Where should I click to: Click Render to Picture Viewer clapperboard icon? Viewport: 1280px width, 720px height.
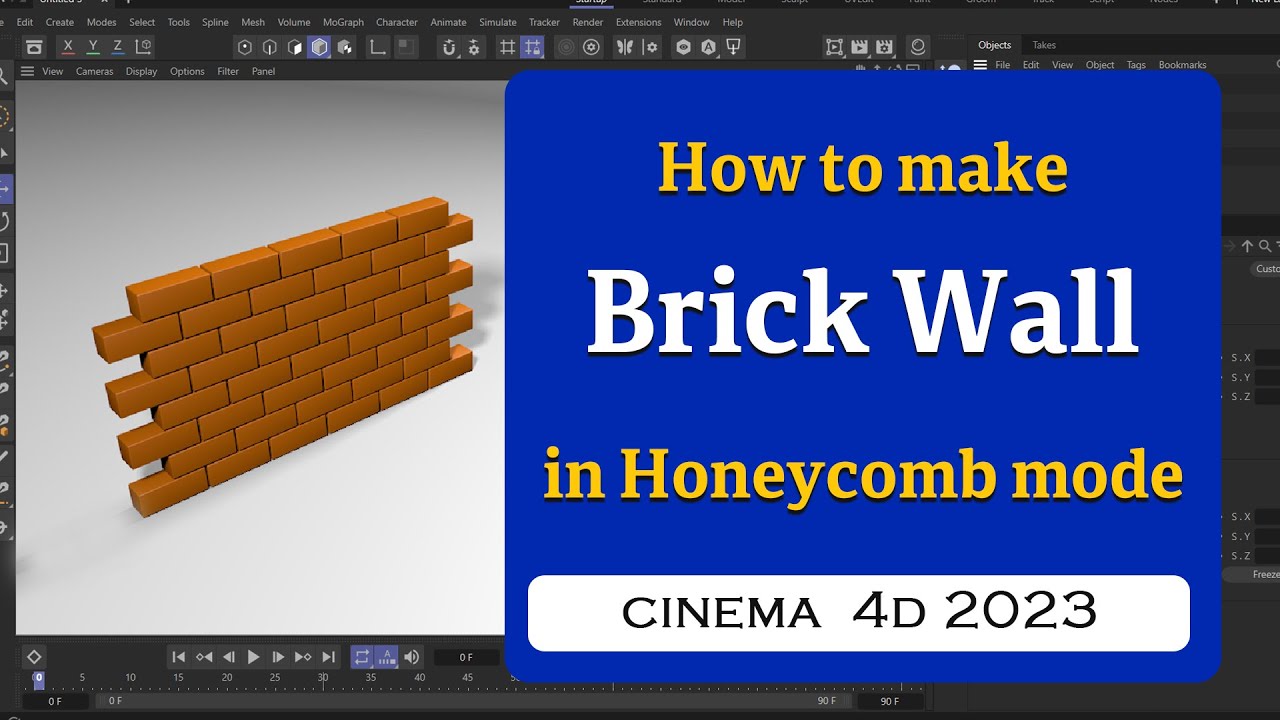click(859, 47)
